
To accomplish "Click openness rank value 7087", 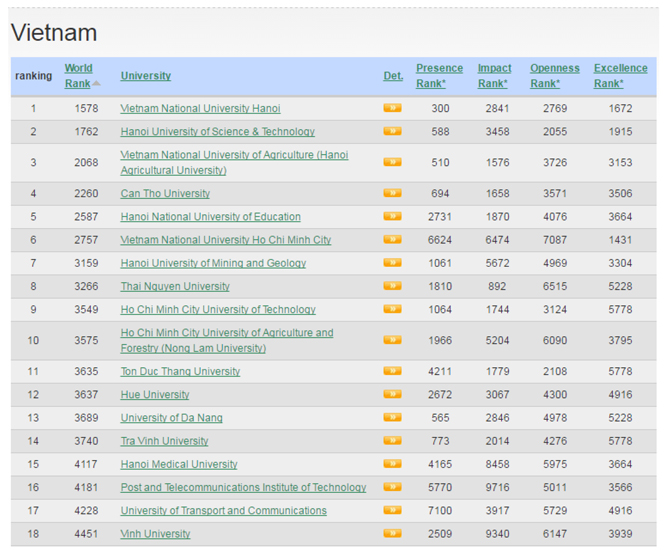I will 555,240.
